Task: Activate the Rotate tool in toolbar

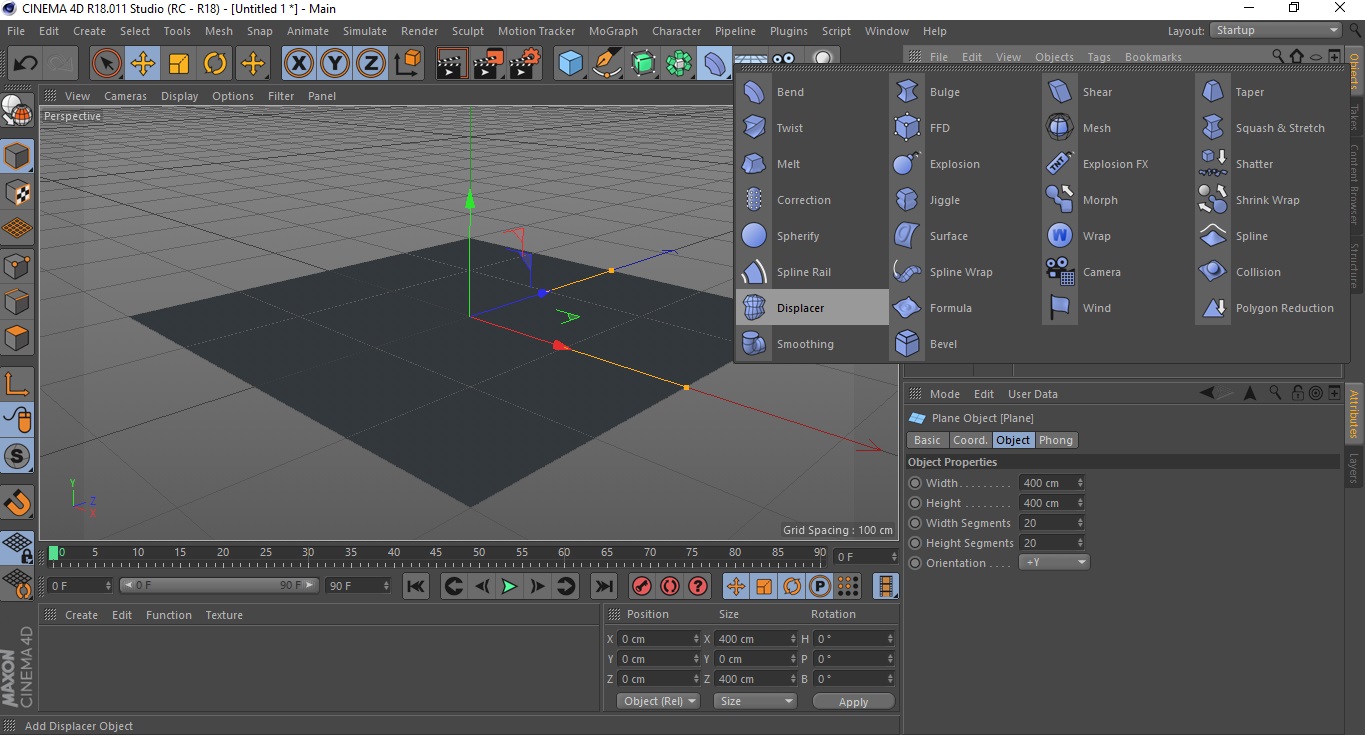Action: 215,64
